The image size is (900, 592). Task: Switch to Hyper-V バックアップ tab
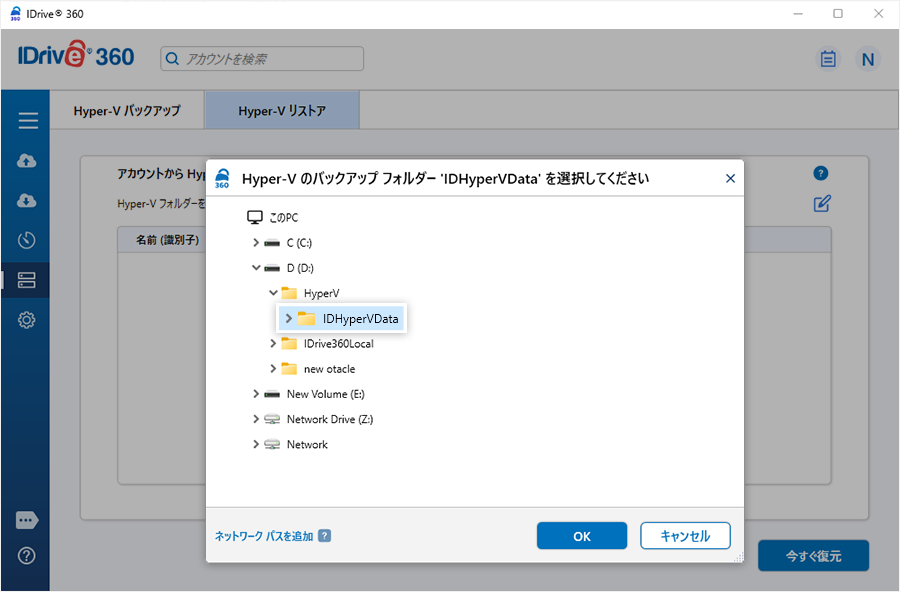(127, 111)
